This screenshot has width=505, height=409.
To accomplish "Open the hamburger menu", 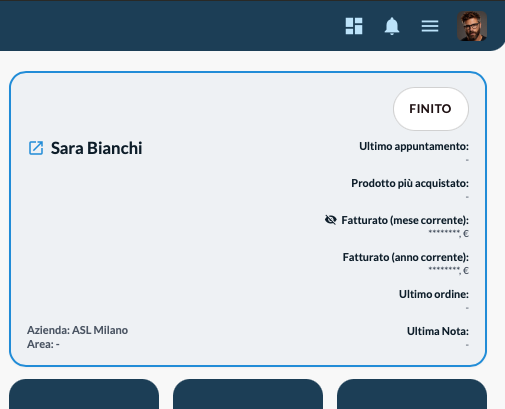I will [x=430, y=26].
